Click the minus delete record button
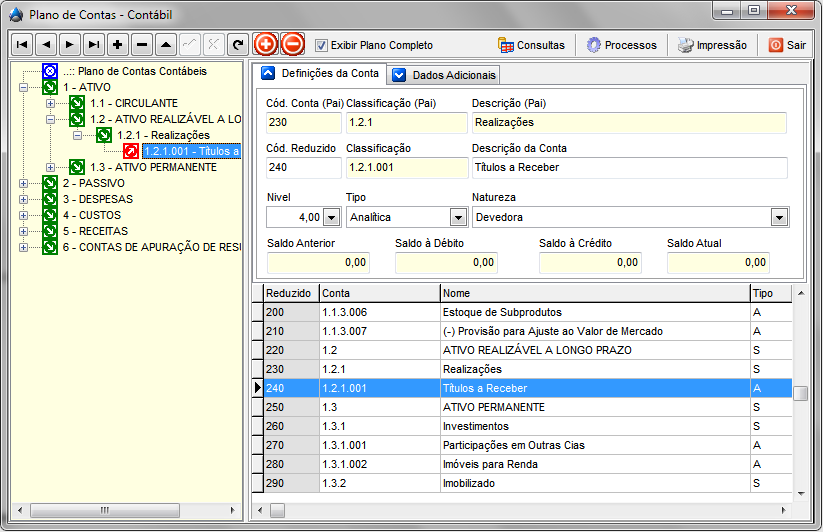This screenshot has height=532, width=823. click(142, 45)
